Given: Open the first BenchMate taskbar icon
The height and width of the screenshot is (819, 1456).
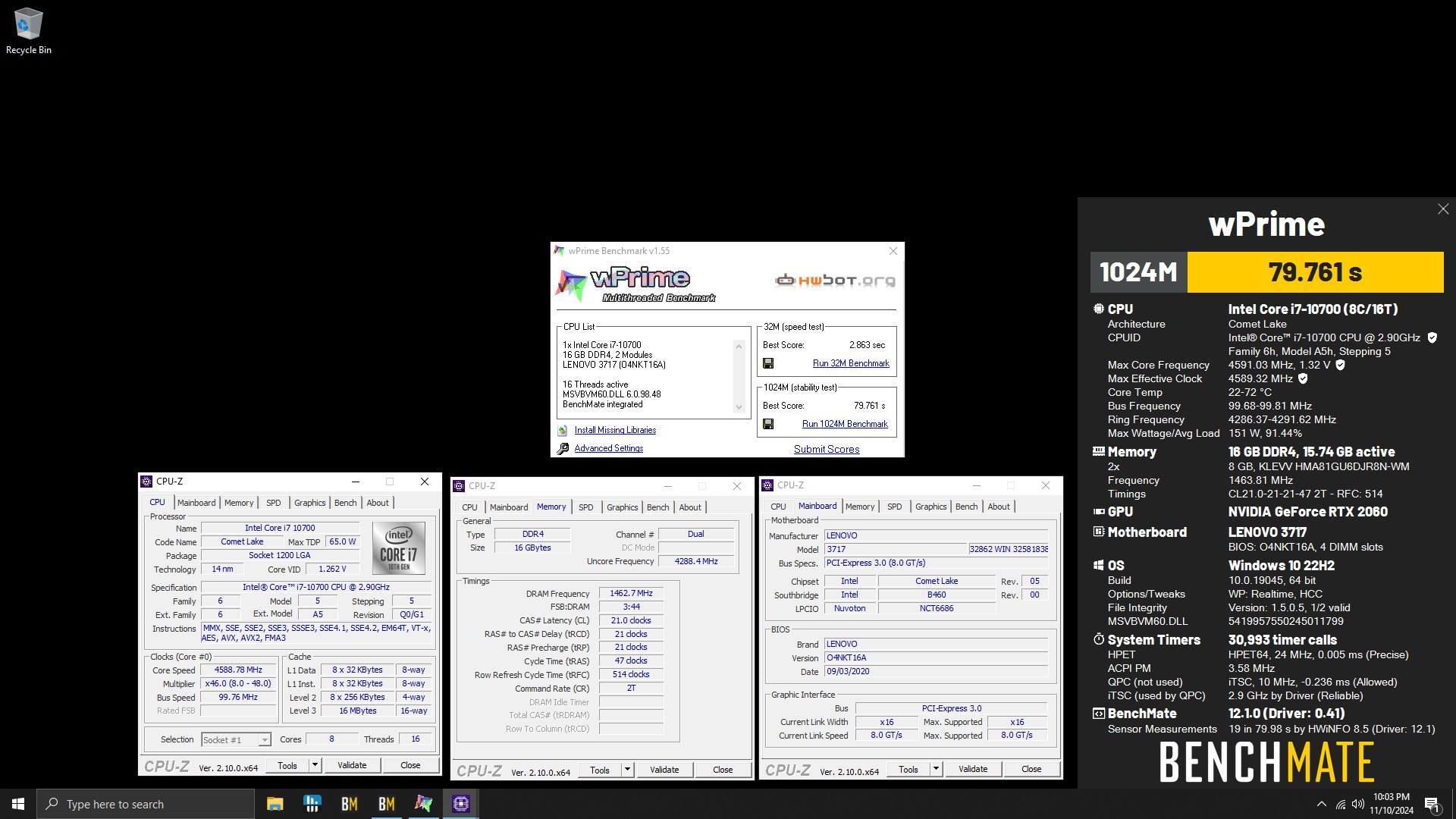Looking at the screenshot, I should click(x=349, y=804).
